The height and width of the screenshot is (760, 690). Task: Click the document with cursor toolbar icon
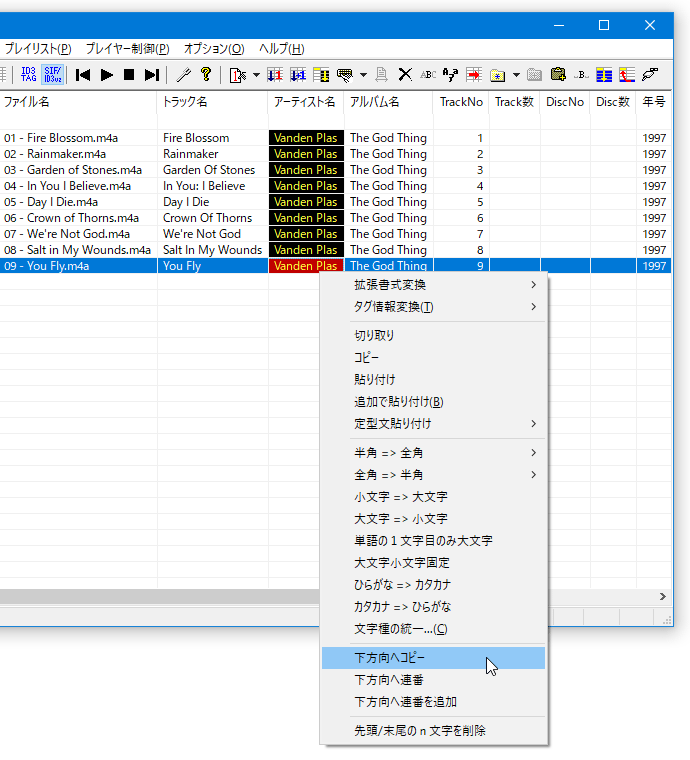[x=238, y=75]
